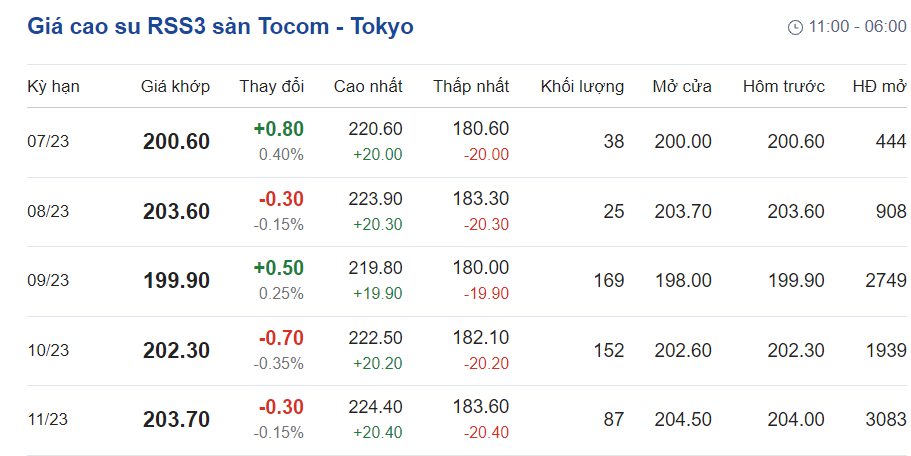
Task: Click the Thấp nhất column header
Action: coord(471,86)
